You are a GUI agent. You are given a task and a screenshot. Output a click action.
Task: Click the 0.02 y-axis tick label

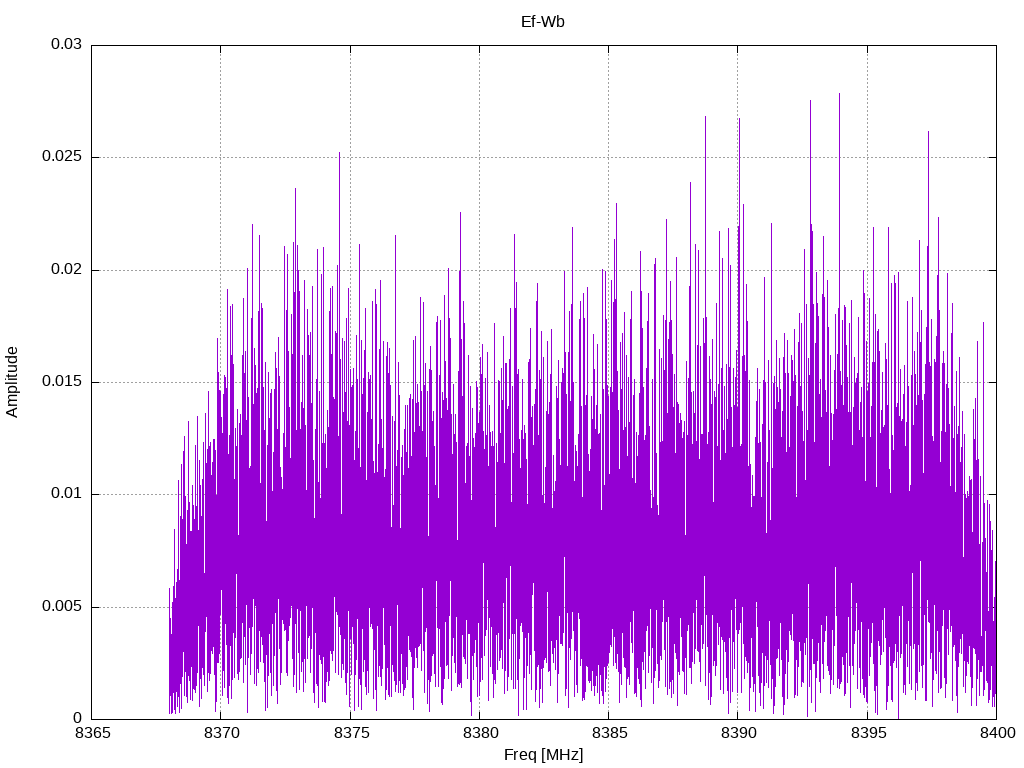click(67, 269)
